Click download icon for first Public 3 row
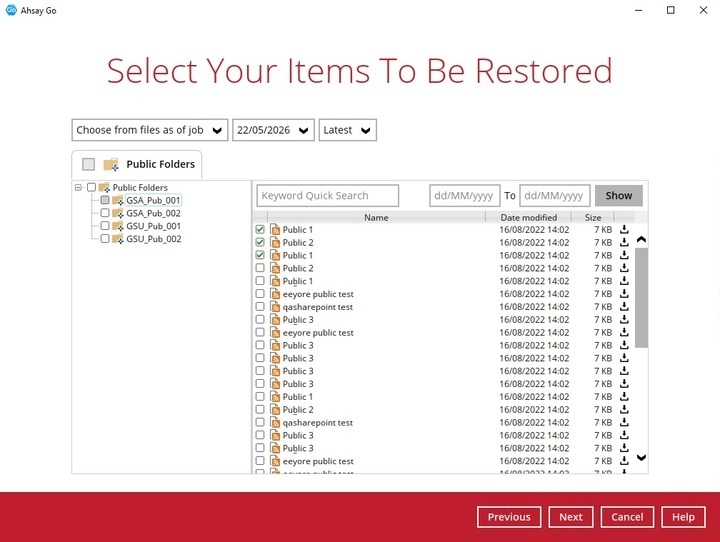The image size is (720, 542). [x=624, y=319]
